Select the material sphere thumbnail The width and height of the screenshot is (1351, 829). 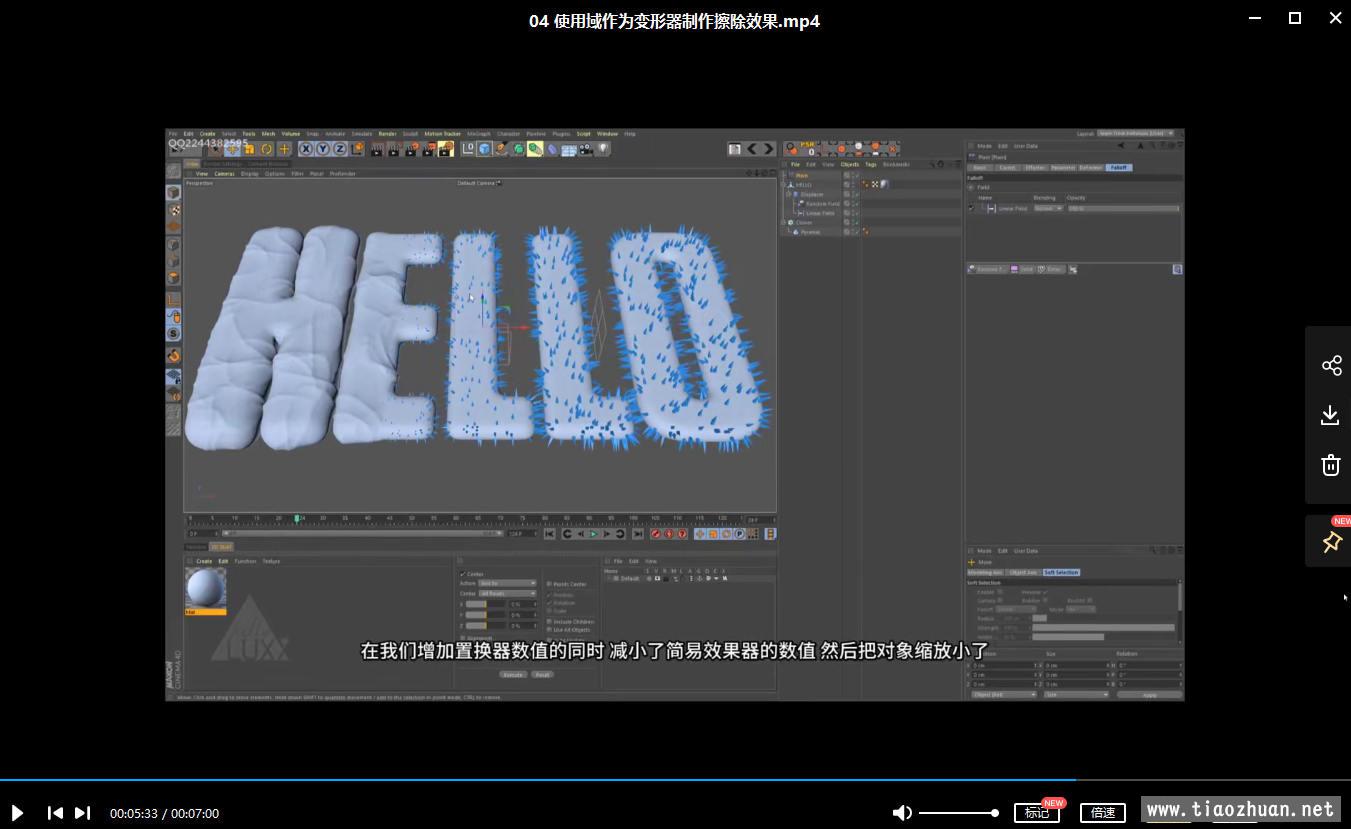[x=205, y=587]
